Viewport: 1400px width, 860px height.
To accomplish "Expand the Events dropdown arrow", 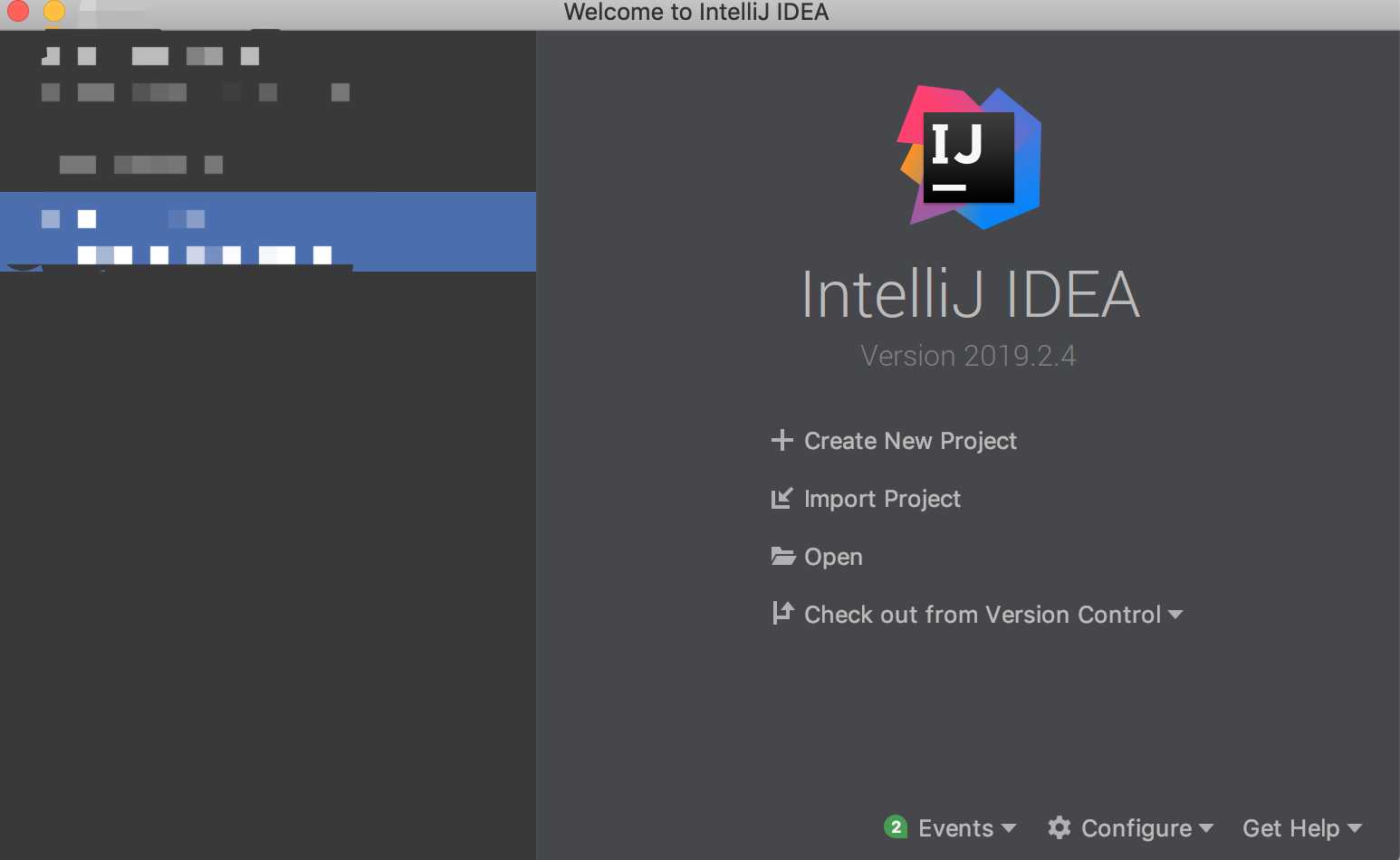I will pos(1009,828).
